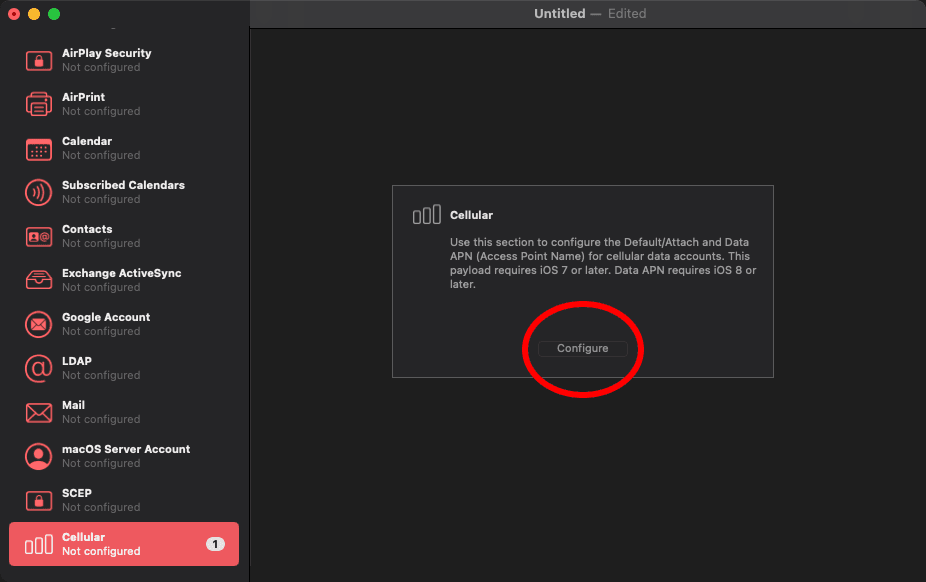Open the Exchange ActiveSync payload row
This screenshot has width=926, height=582.
click(120, 280)
